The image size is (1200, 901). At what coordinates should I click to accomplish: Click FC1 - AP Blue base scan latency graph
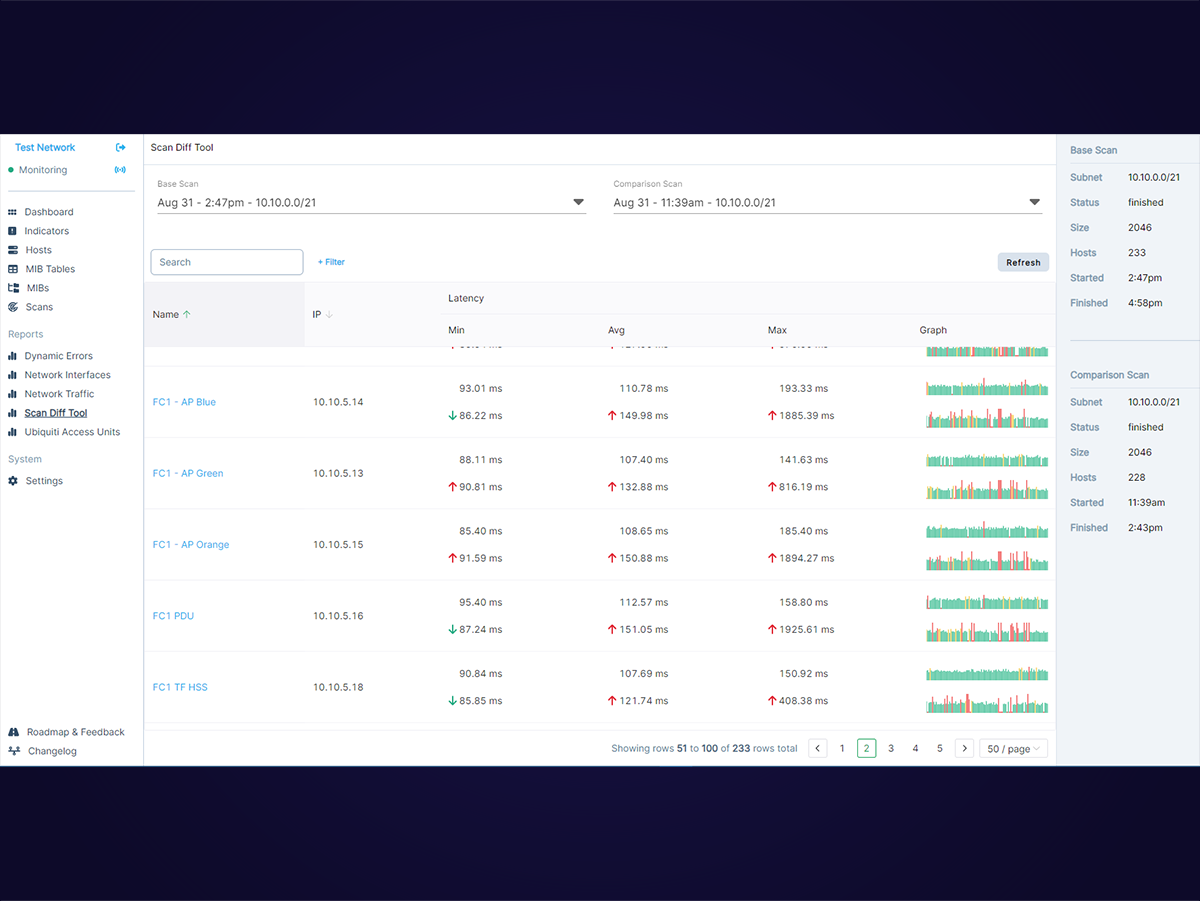tap(987, 388)
